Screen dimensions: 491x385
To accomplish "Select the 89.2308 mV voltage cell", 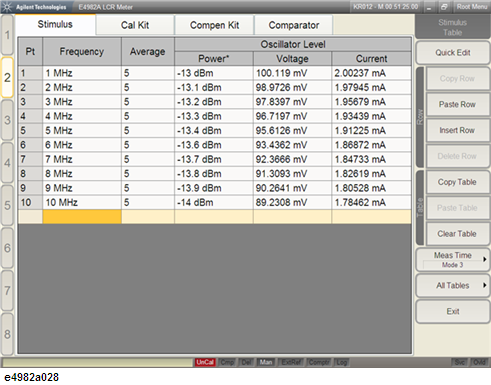I will point(292,202).
